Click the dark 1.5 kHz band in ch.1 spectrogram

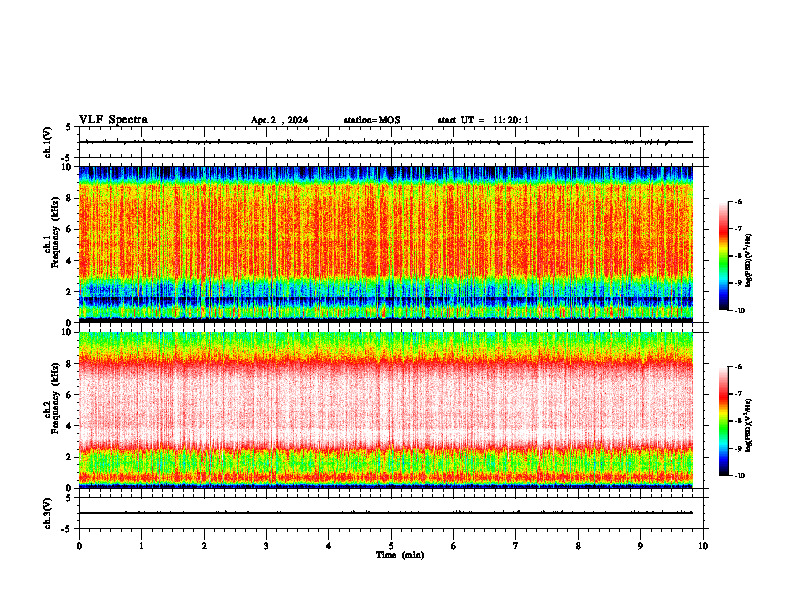(x=386, y=299)
